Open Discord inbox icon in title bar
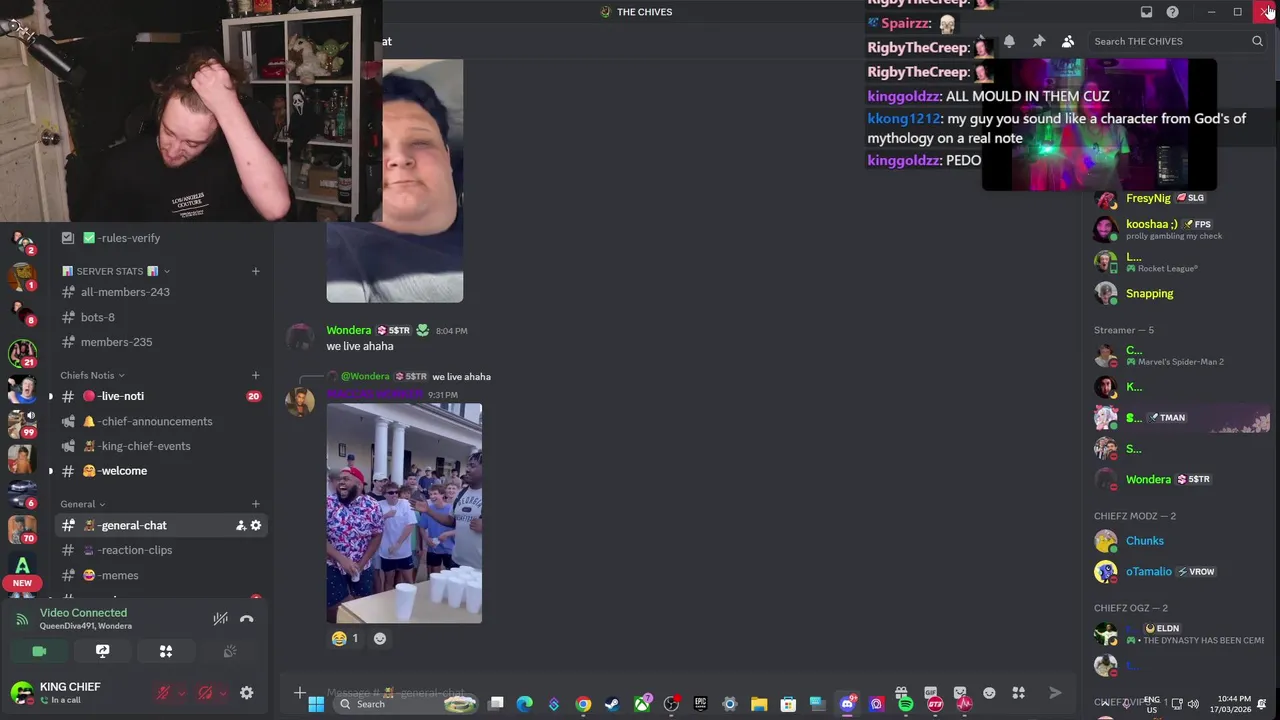The width and height of the screenshot is (1280, 720). [1147, 12]
